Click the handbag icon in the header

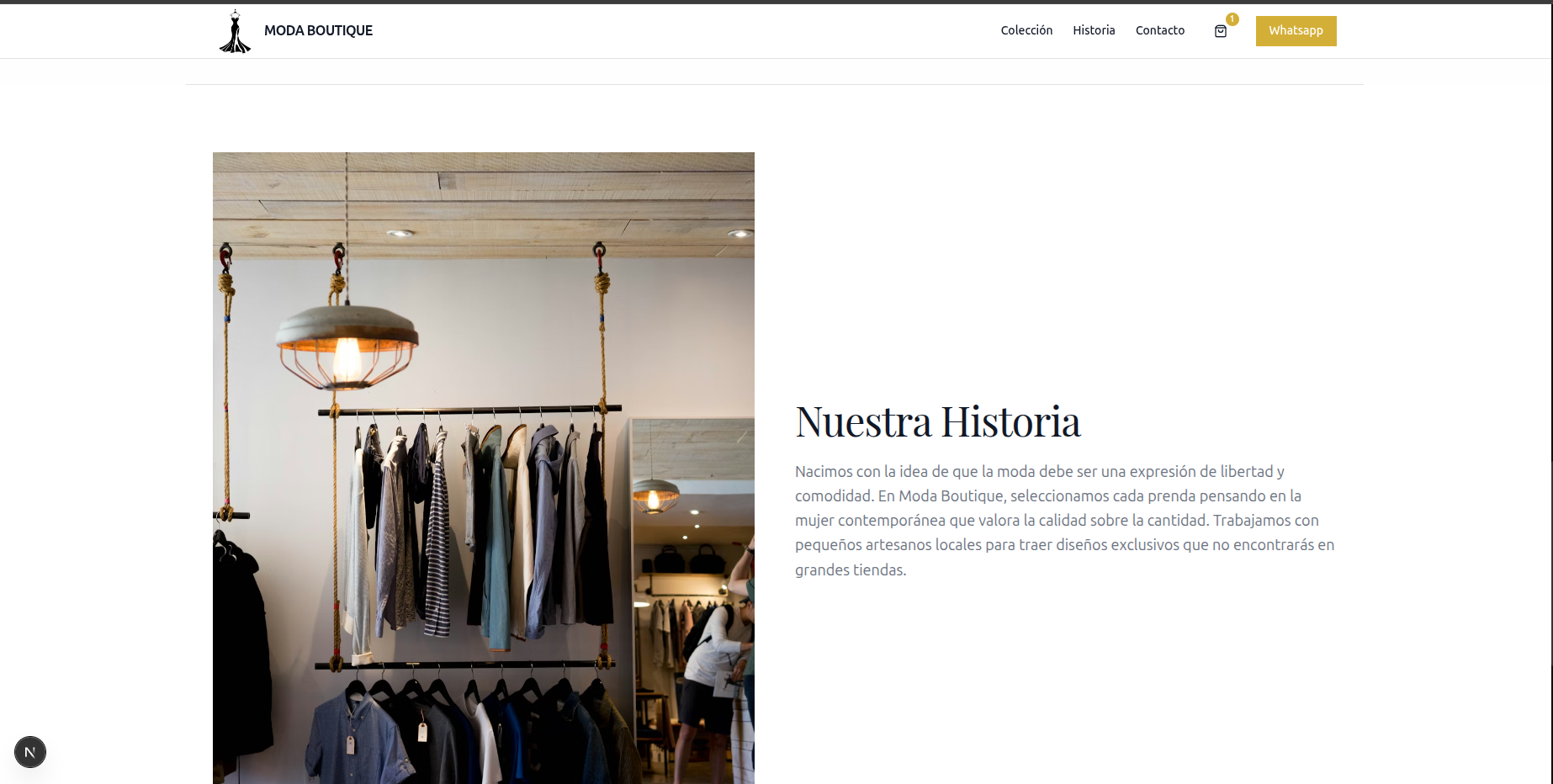[x=1221, y=31]
